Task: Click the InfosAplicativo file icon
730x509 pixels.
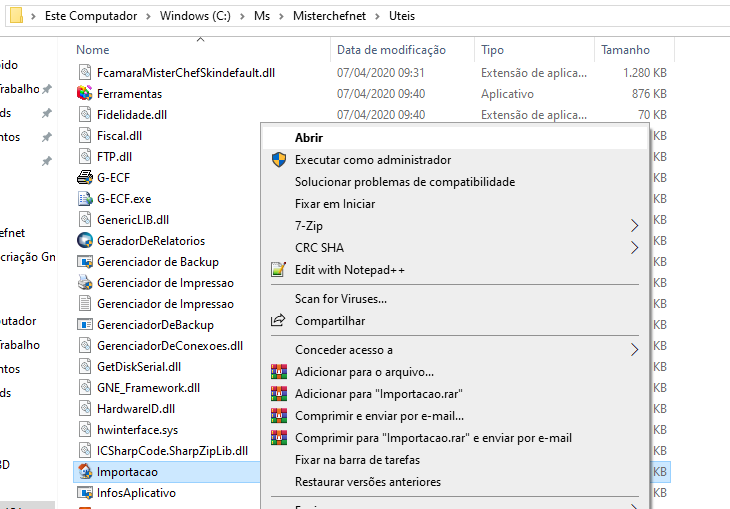Action: point(85,493)
